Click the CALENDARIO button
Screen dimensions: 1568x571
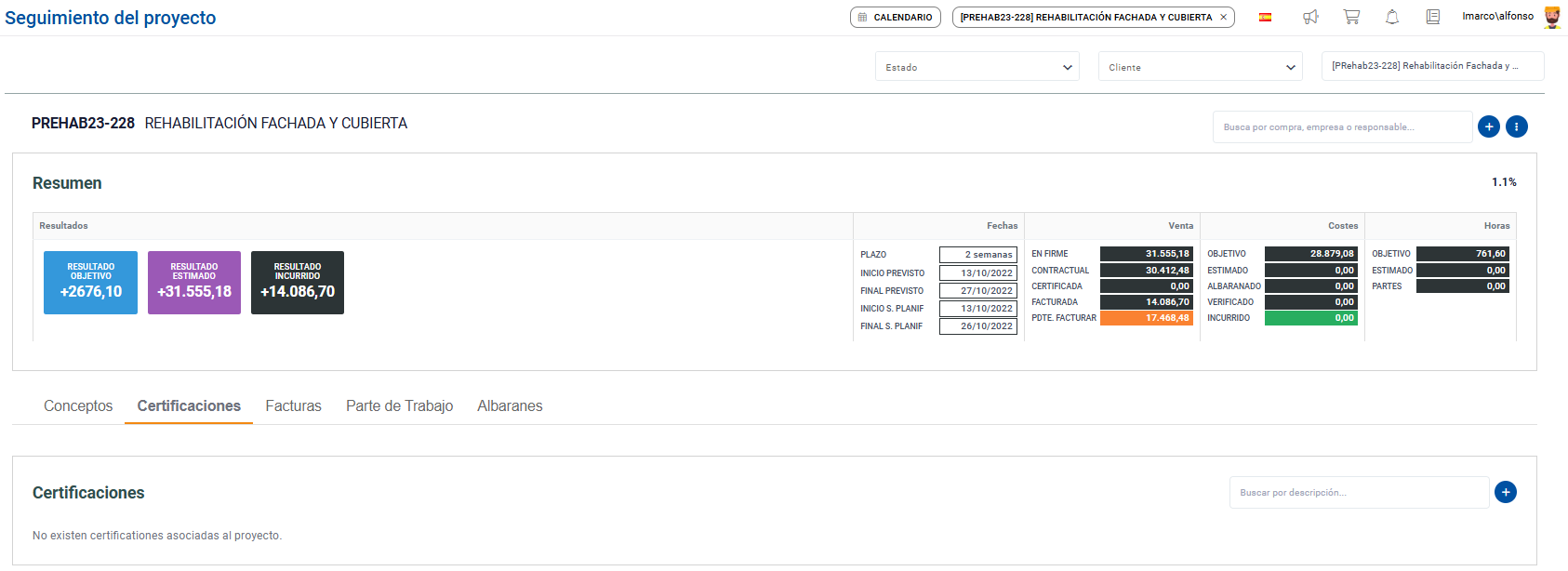click(x=895, y=17)
